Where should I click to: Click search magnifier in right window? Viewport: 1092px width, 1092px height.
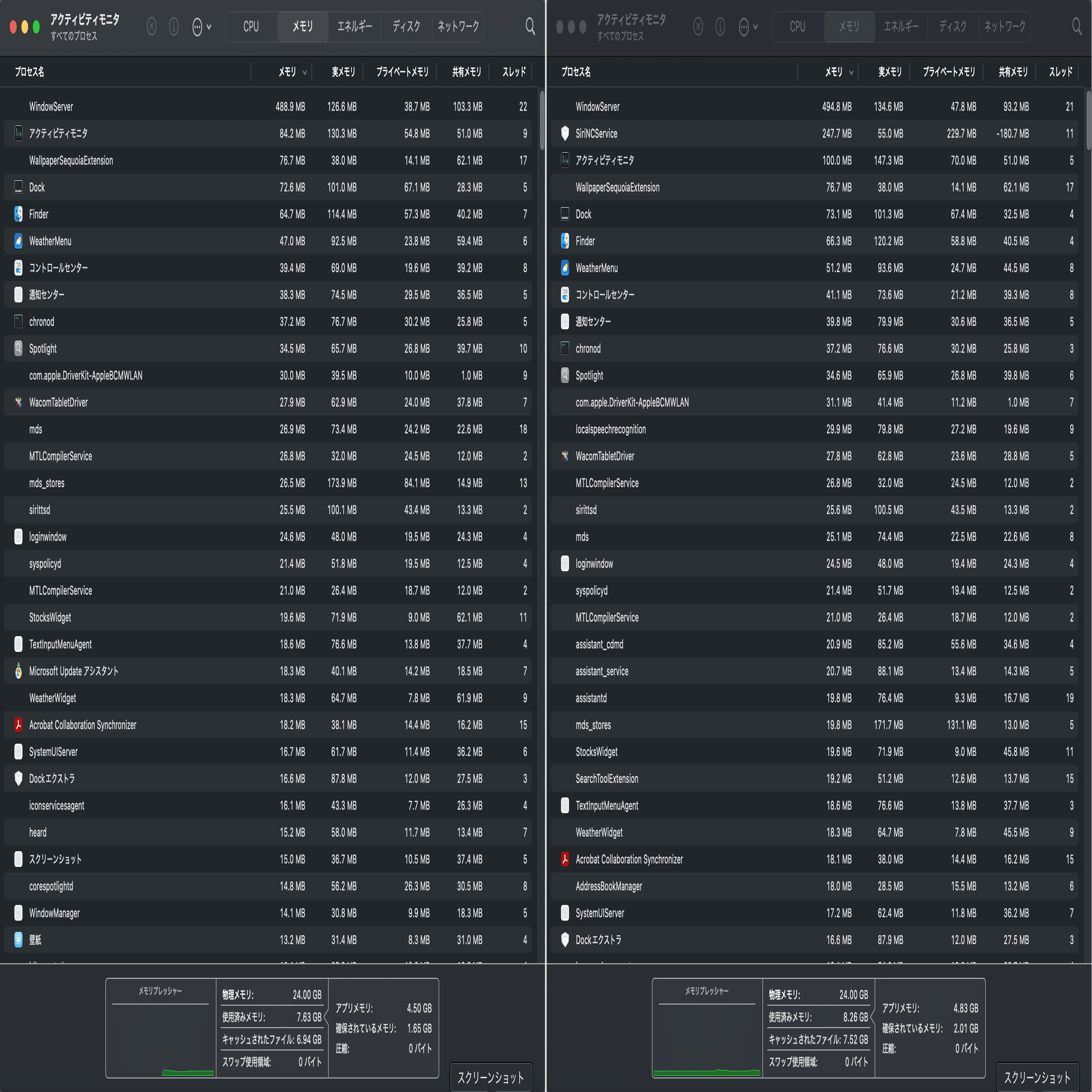pos(1076,26)
